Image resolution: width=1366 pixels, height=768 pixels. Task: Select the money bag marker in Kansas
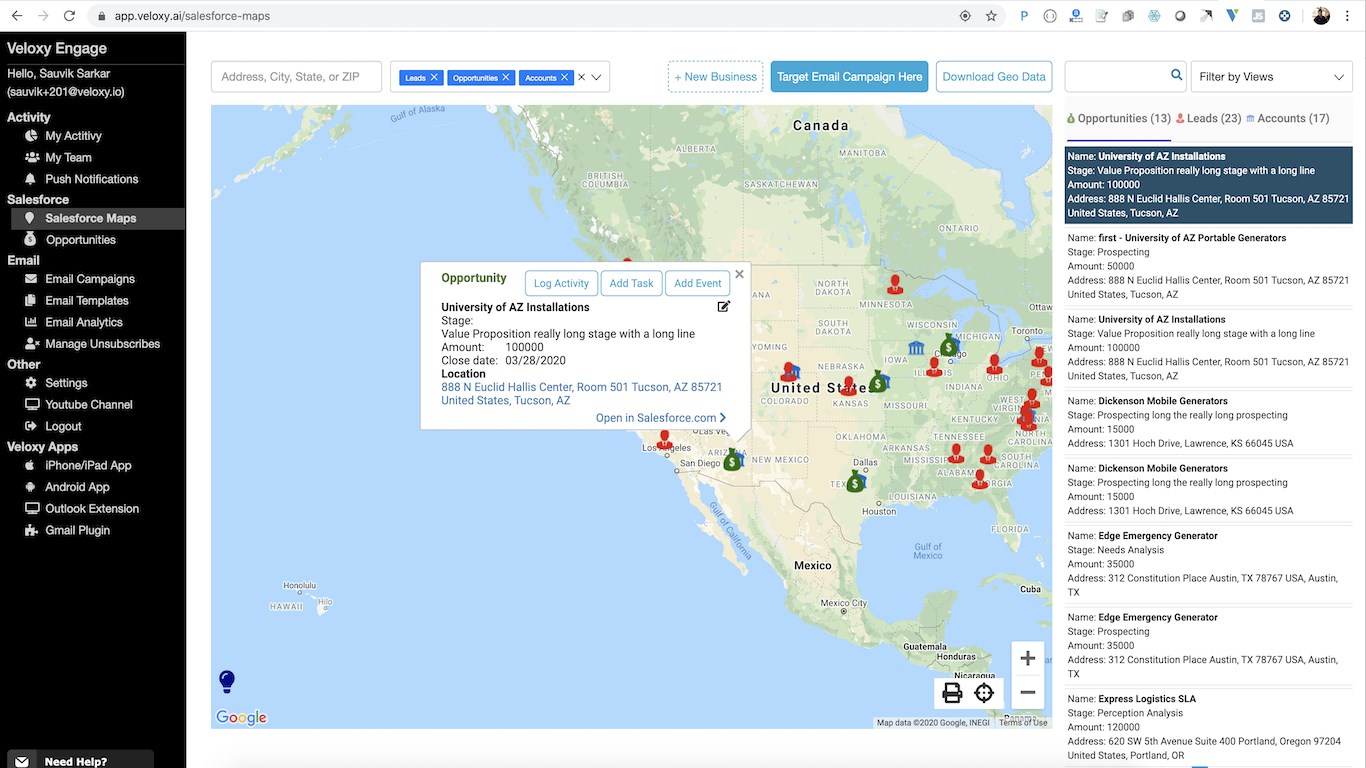[x=878, y=382]
